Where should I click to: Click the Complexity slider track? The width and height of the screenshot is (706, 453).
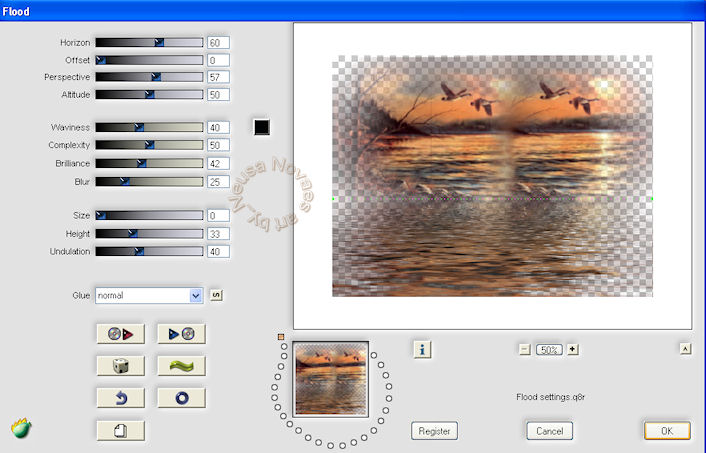click(149, 145)
